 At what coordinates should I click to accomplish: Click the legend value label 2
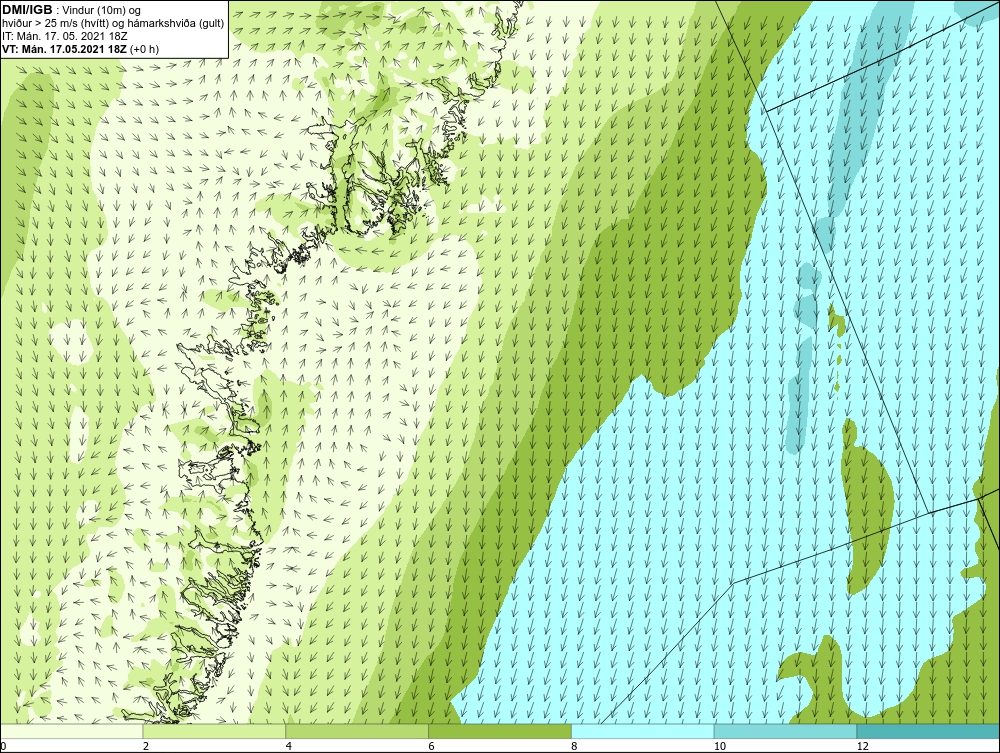[146, 746]
